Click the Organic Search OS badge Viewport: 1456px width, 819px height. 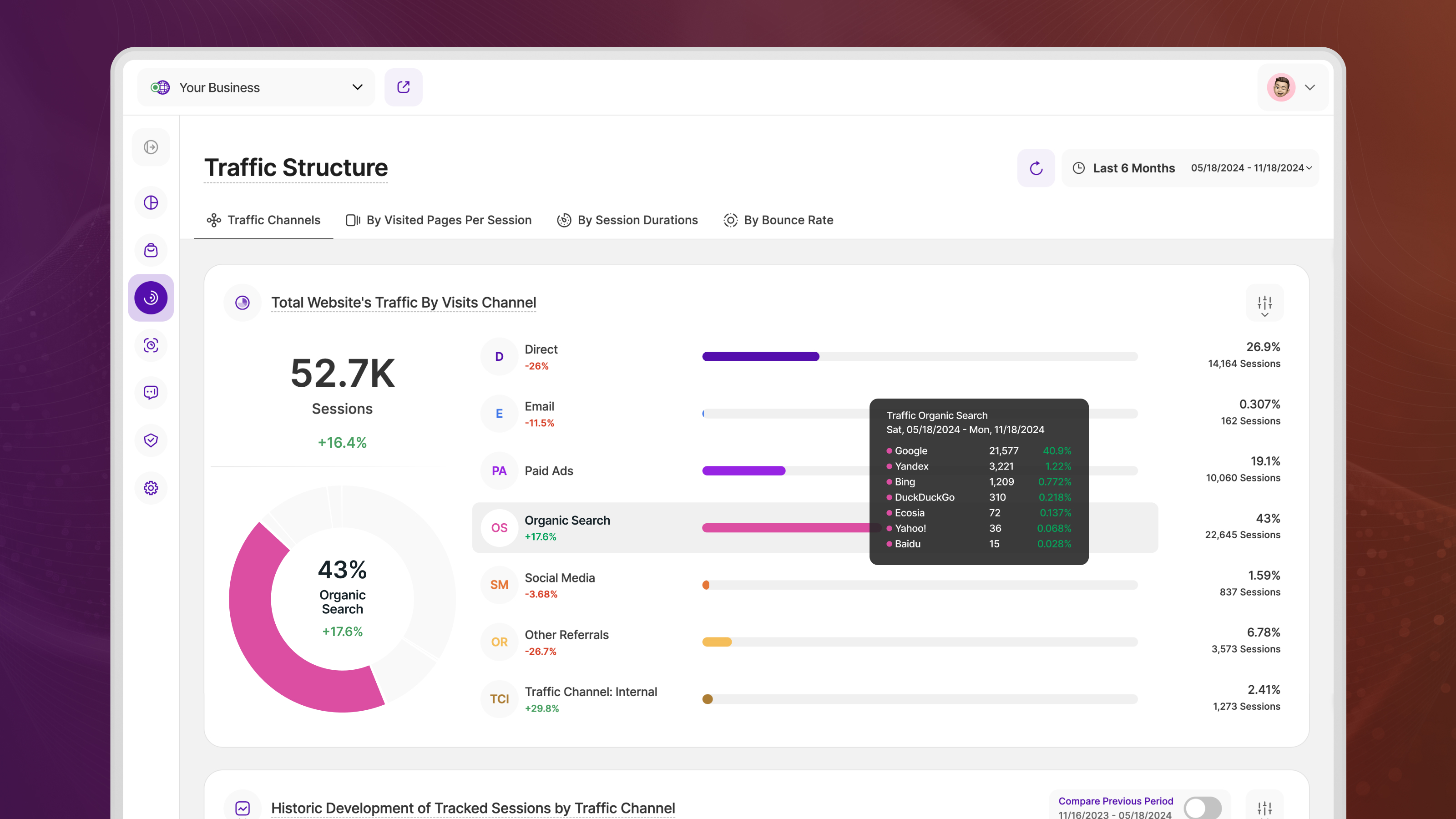(499, 528)
